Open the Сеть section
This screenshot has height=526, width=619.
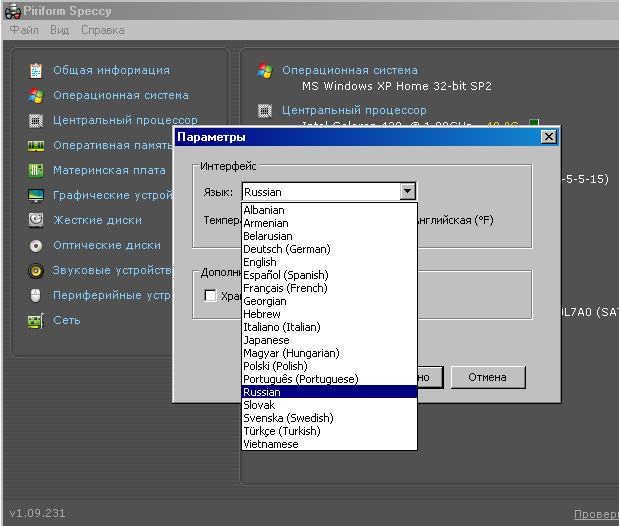tap(67, 320)
